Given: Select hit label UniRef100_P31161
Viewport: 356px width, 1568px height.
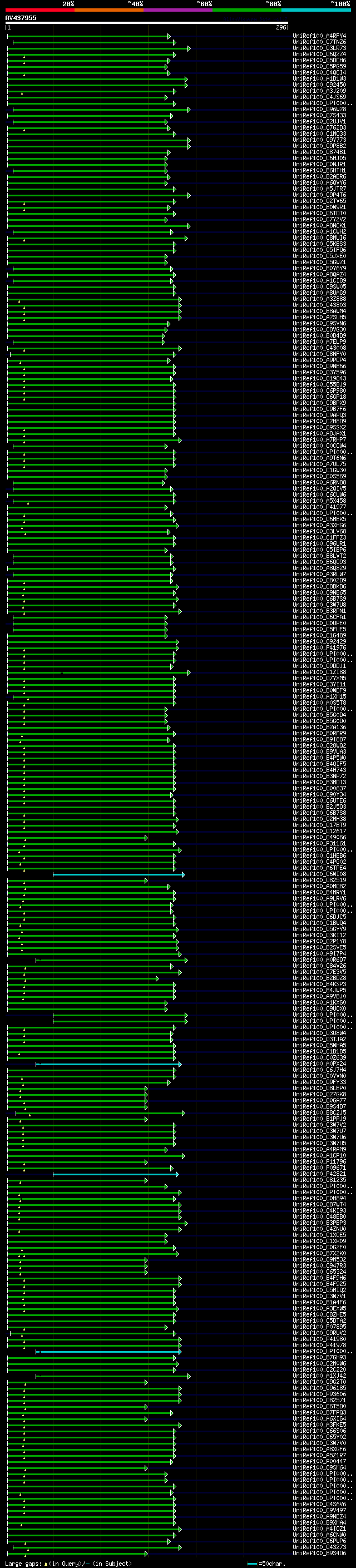Looking at the screenshot, I should 319,844.
